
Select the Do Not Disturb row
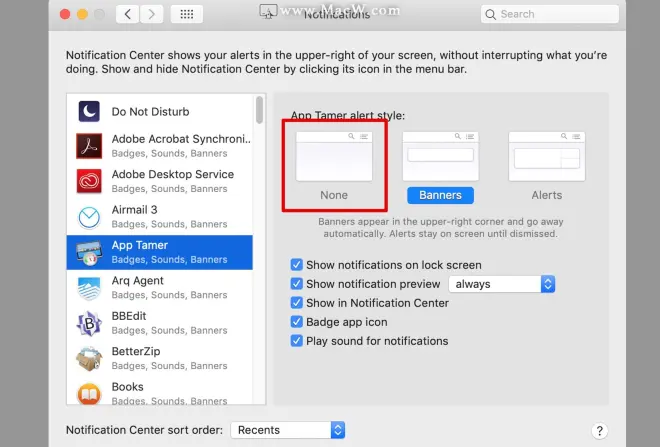pos(160,112)
